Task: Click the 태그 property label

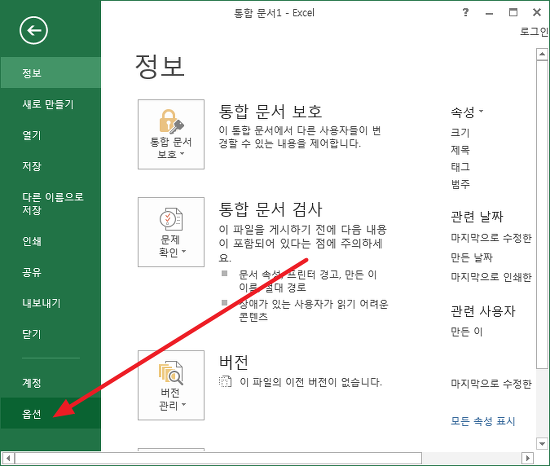Action: coord(460,167)
